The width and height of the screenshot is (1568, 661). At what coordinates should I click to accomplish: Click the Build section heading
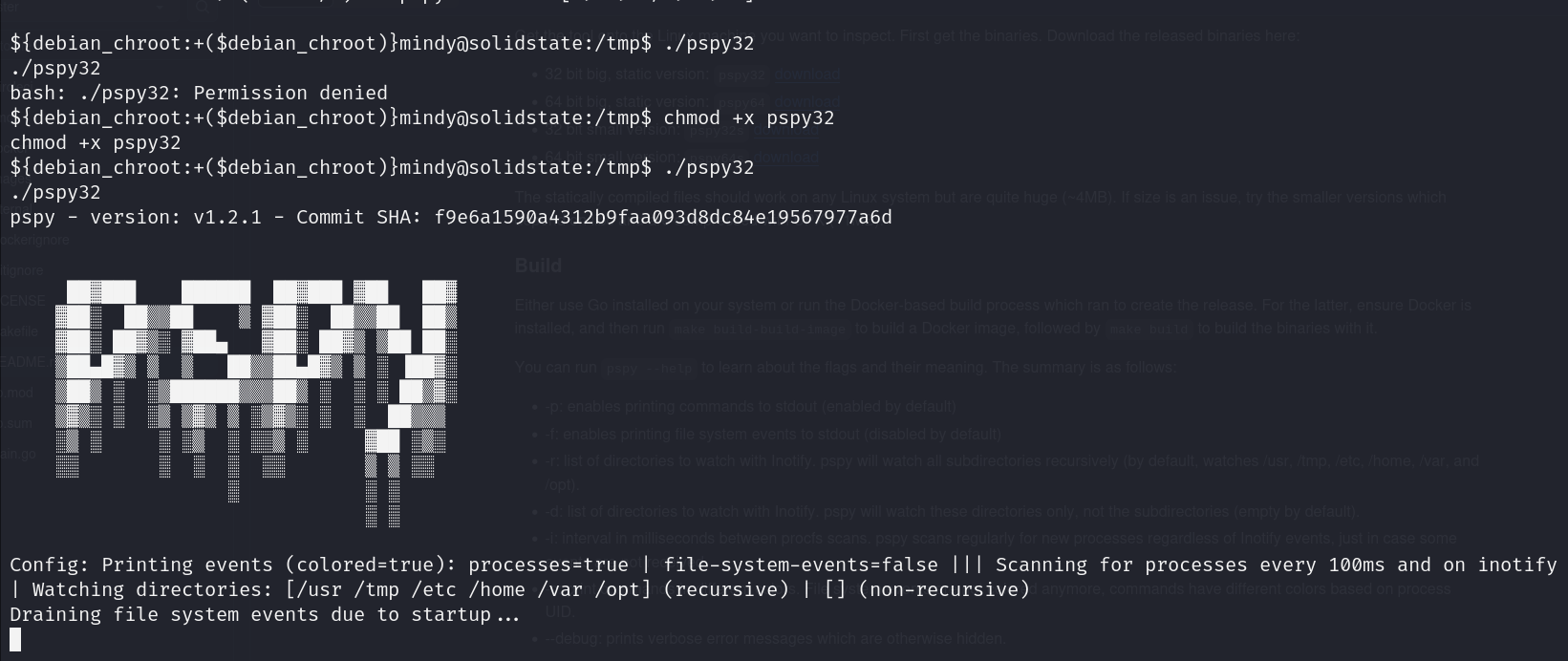point(538,266)
